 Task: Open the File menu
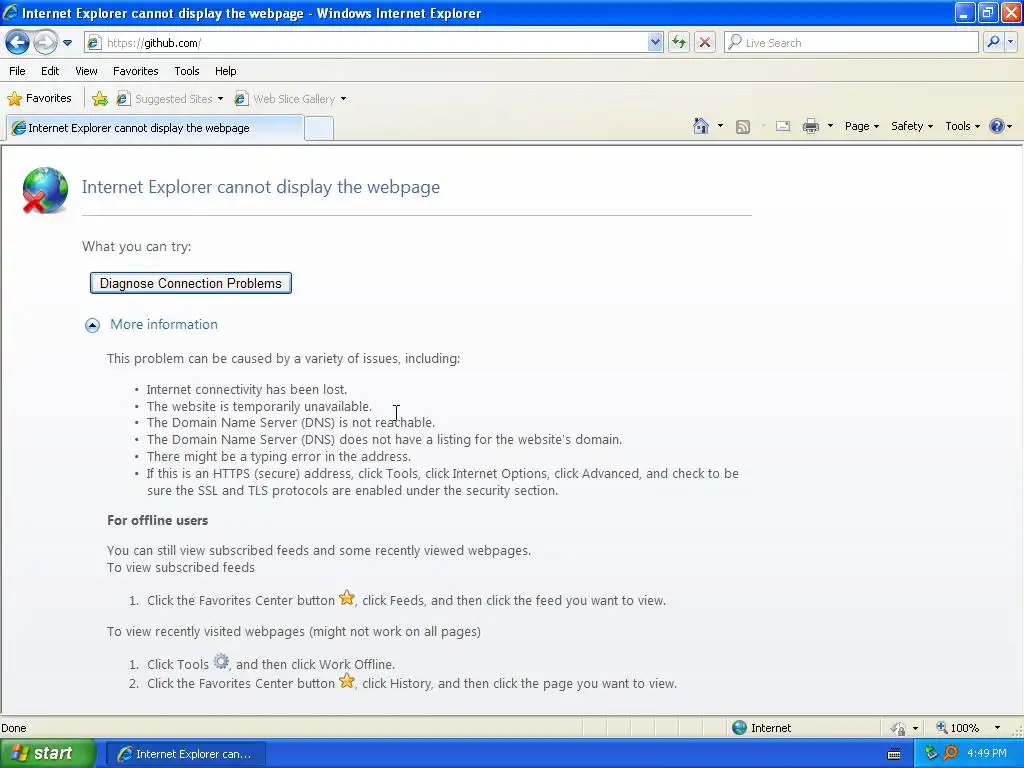pyautogui.click(x=18, y=71)
